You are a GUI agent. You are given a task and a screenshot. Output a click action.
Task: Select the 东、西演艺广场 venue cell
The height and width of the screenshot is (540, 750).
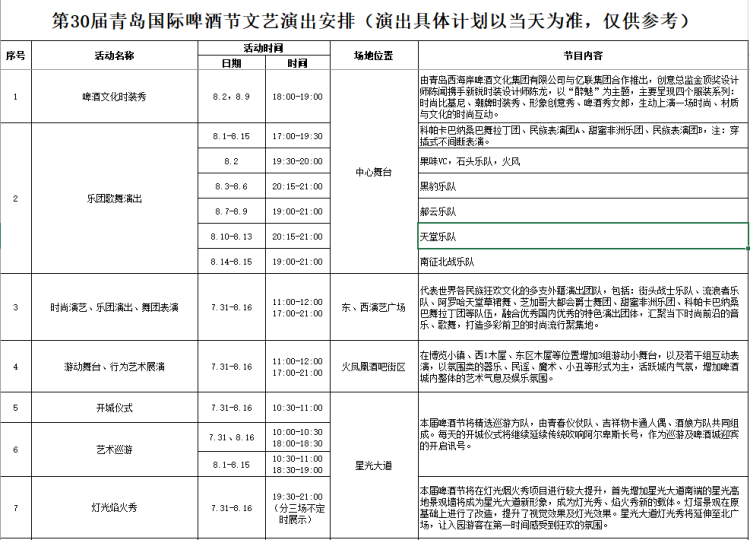[374, 307]
